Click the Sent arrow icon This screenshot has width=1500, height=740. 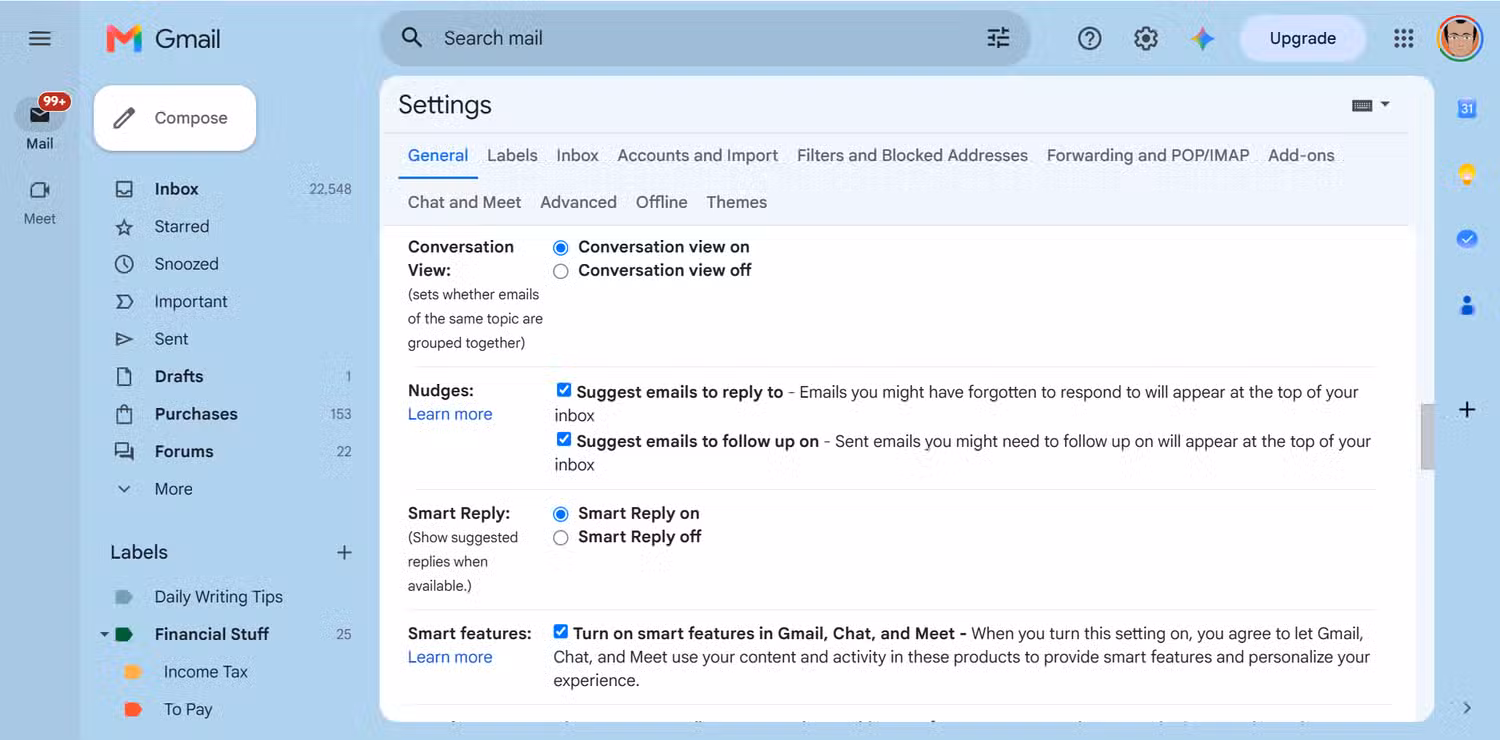(x=124, y=339)
